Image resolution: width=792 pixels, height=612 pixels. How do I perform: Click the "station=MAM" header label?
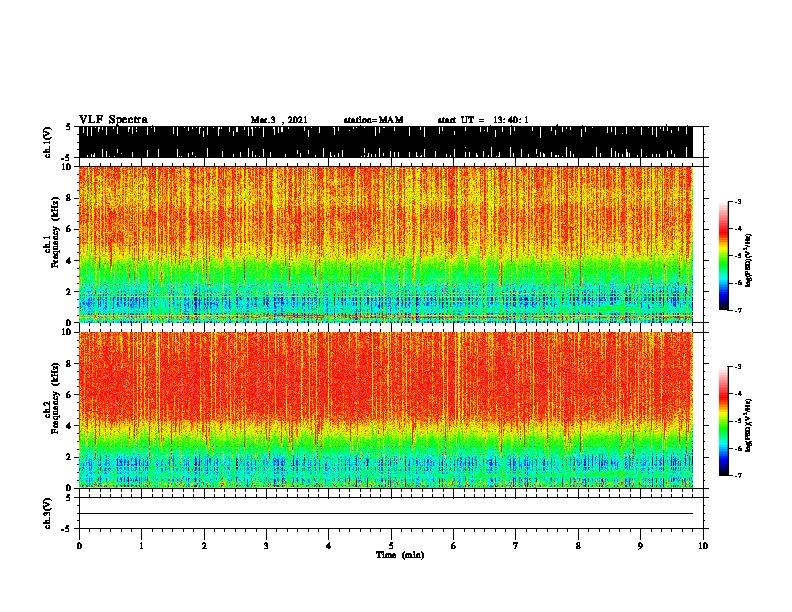pyautogui.click(x=373, y=120)
